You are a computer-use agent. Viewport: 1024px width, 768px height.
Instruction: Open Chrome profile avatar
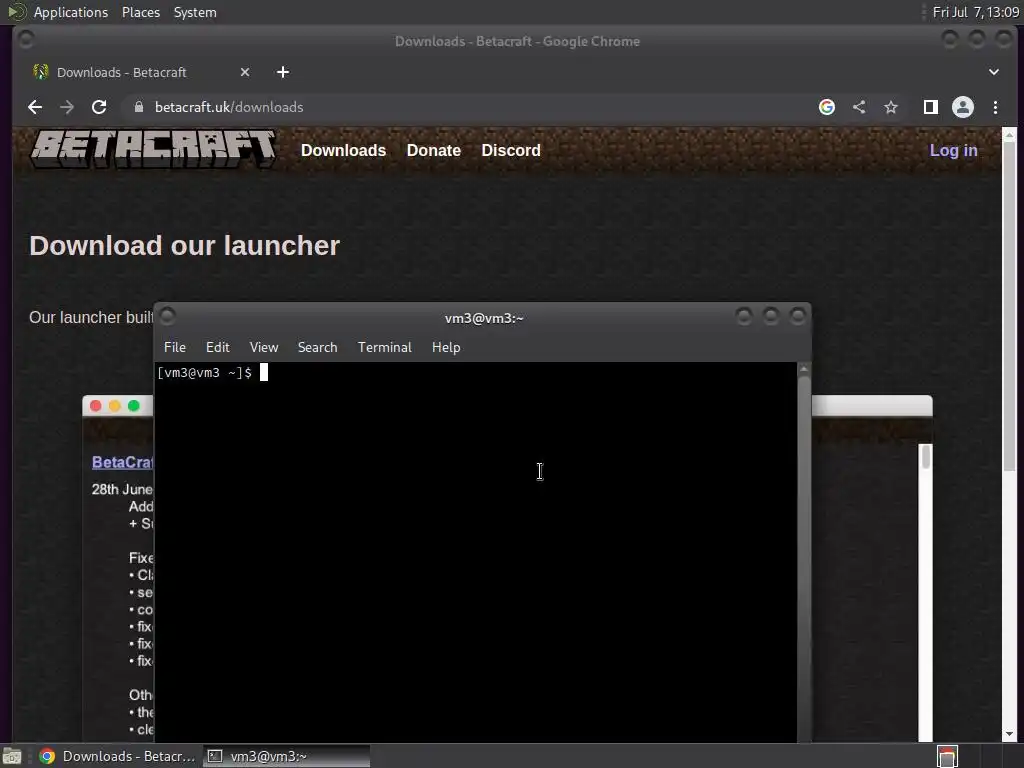[x=963, y=107]
